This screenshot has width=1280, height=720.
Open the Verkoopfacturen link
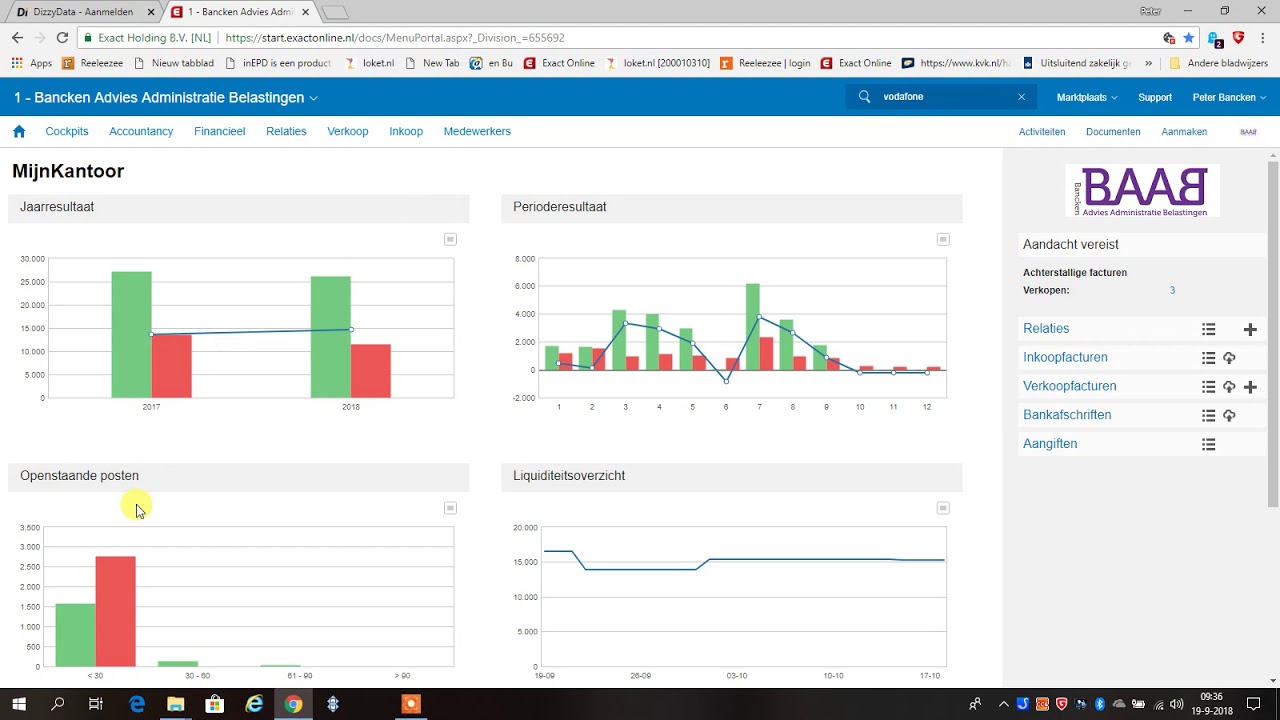point(1070,387)
